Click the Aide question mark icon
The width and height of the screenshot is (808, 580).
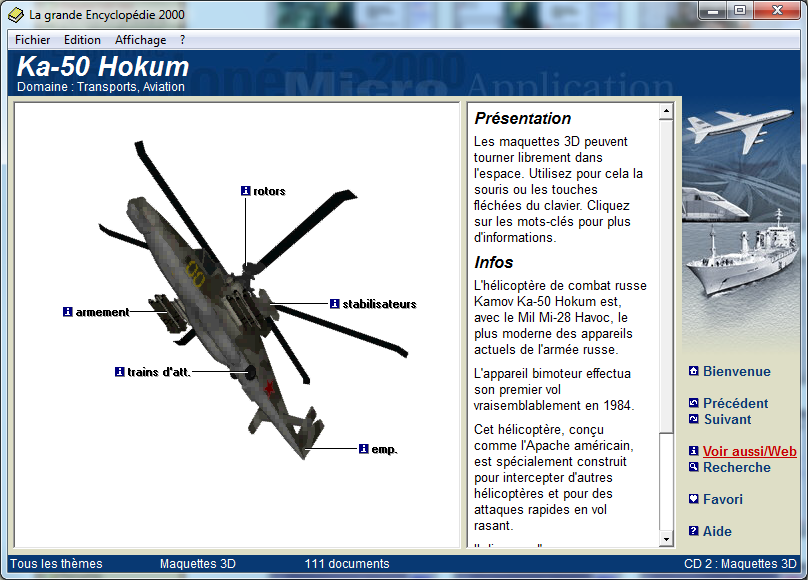pyautogui.click(x=694, y=531)
